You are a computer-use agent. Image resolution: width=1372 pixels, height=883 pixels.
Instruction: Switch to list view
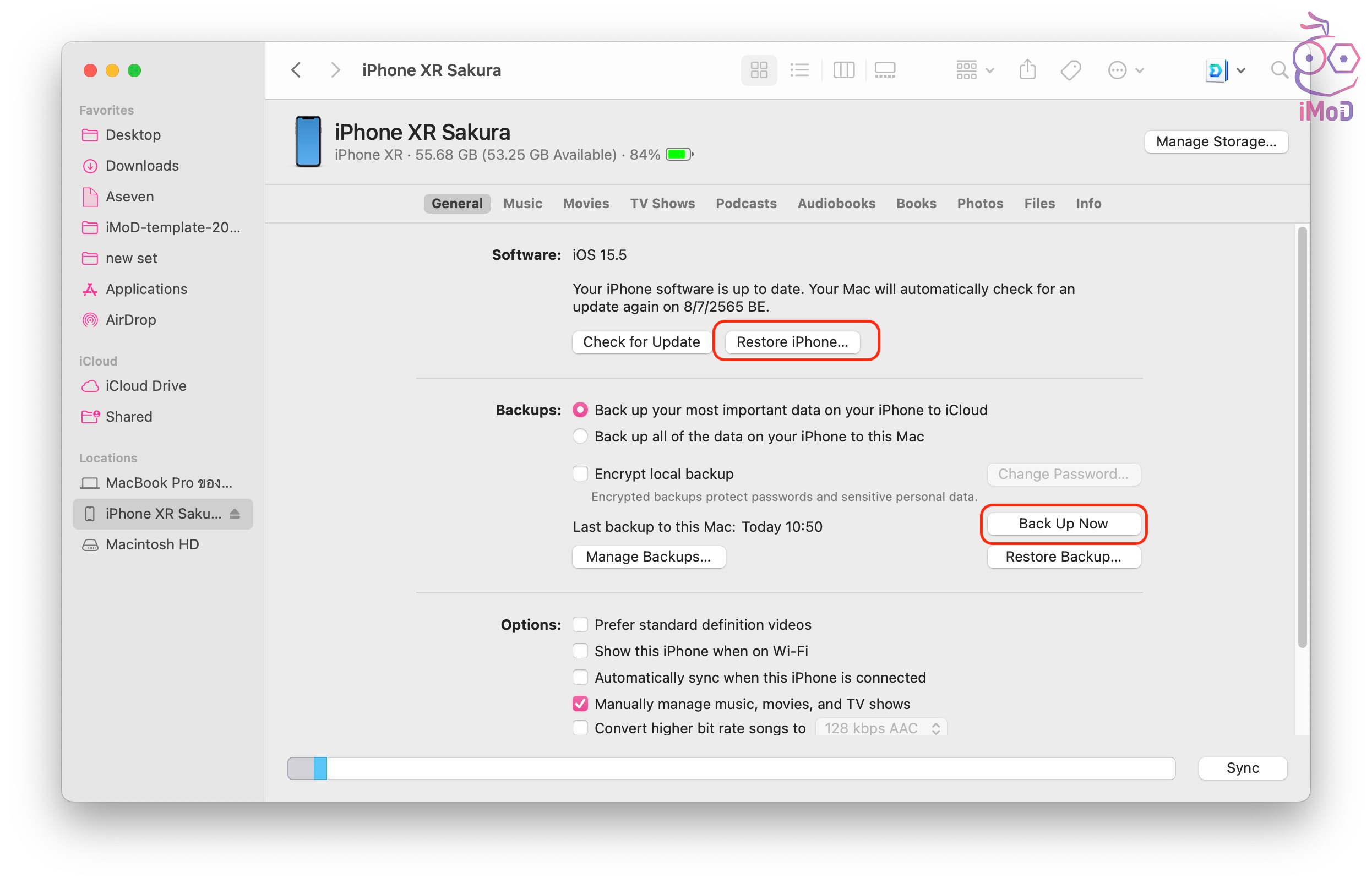click(x=799, y=70)
